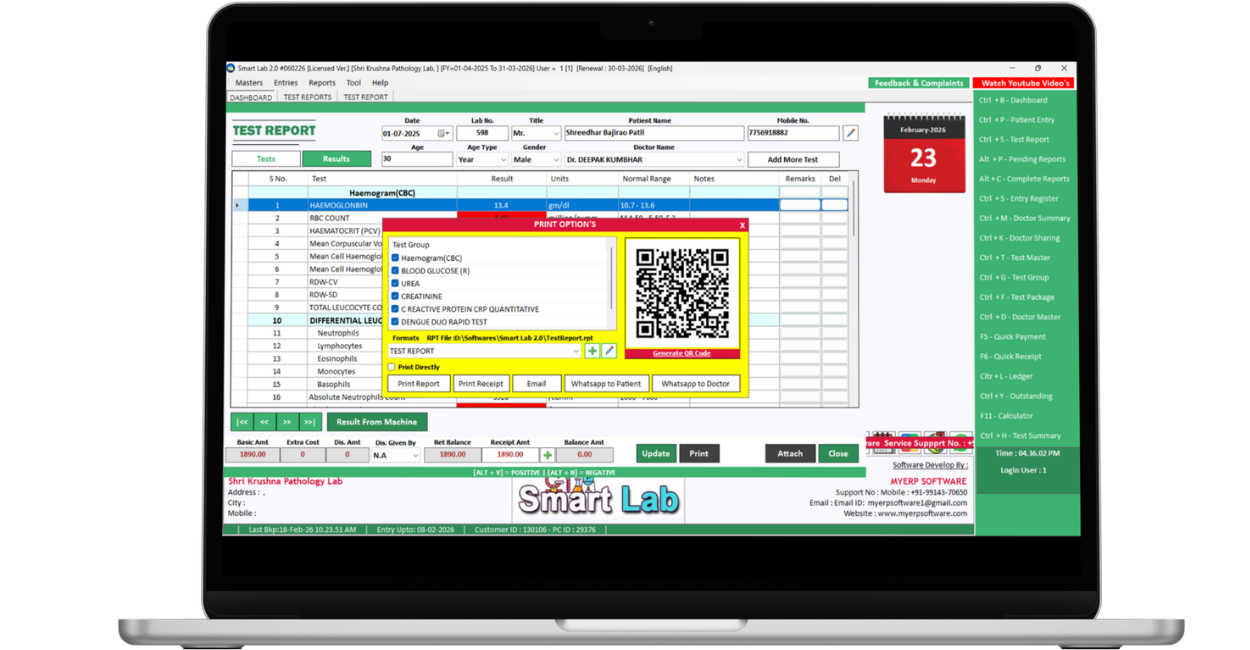This screenshot has width=1250, height=650.
Task: Open the Help menu
Action: point(380,83)
